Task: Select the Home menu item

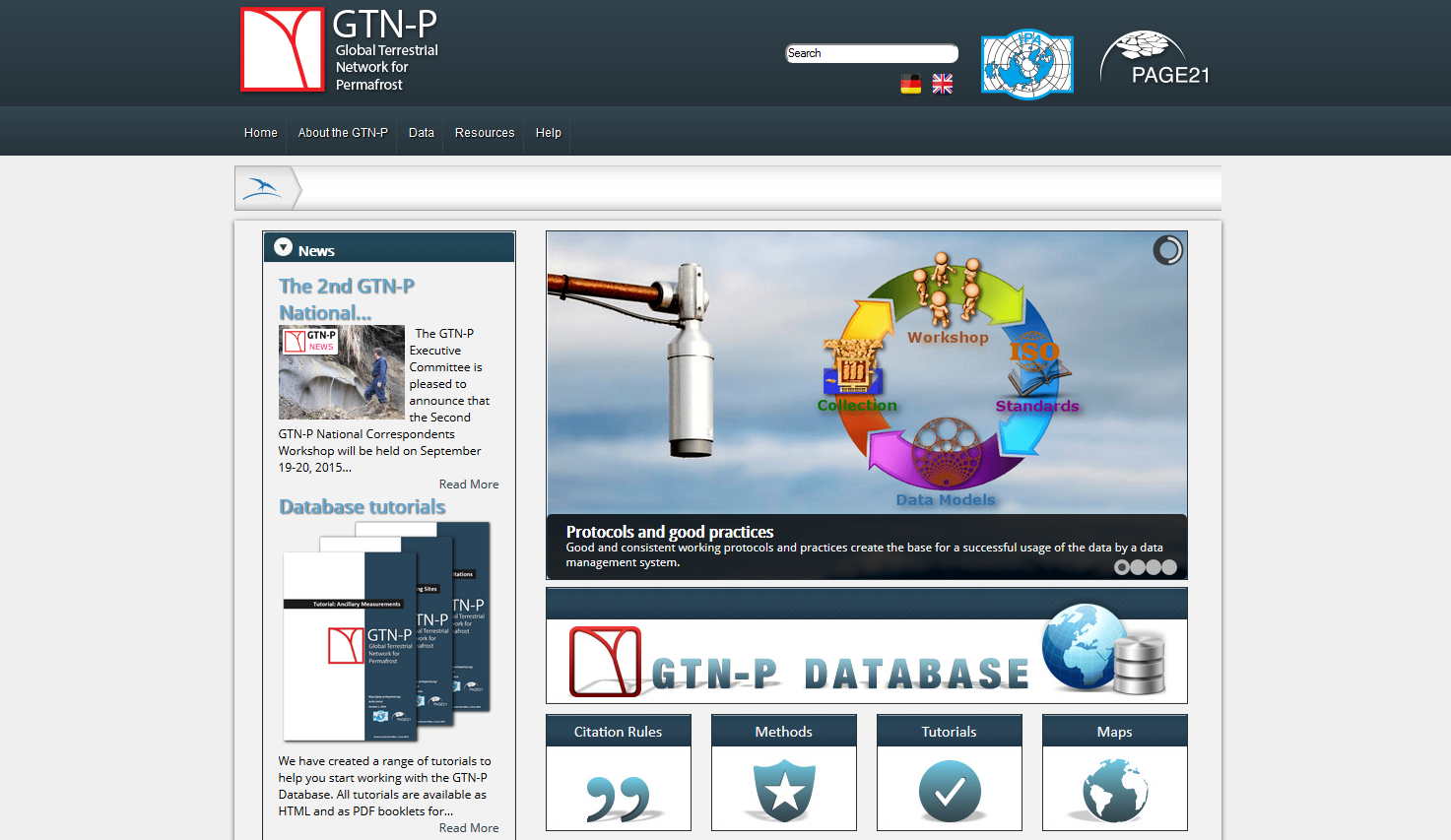Action: click(260, 131)
